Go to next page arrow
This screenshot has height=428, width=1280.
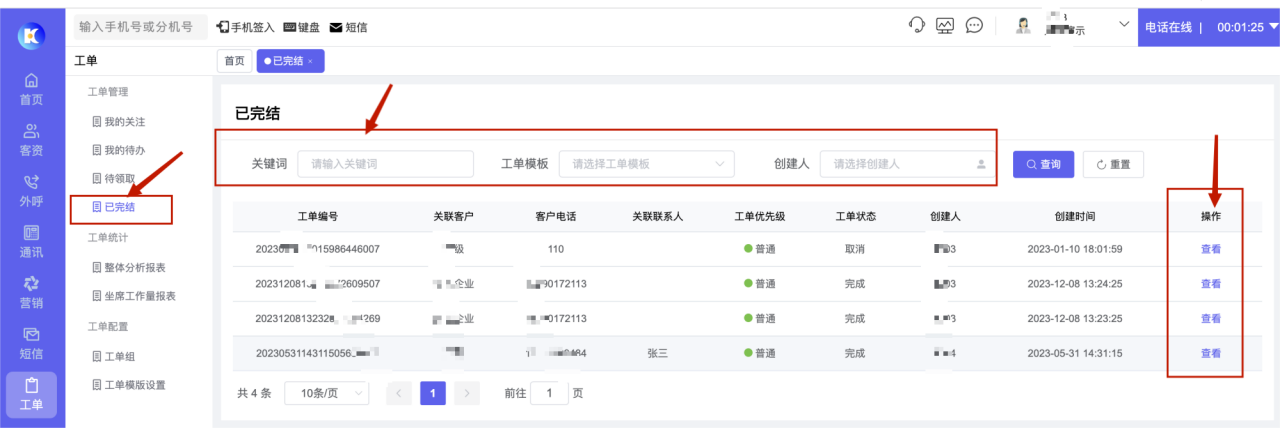[x=467, y=394]
